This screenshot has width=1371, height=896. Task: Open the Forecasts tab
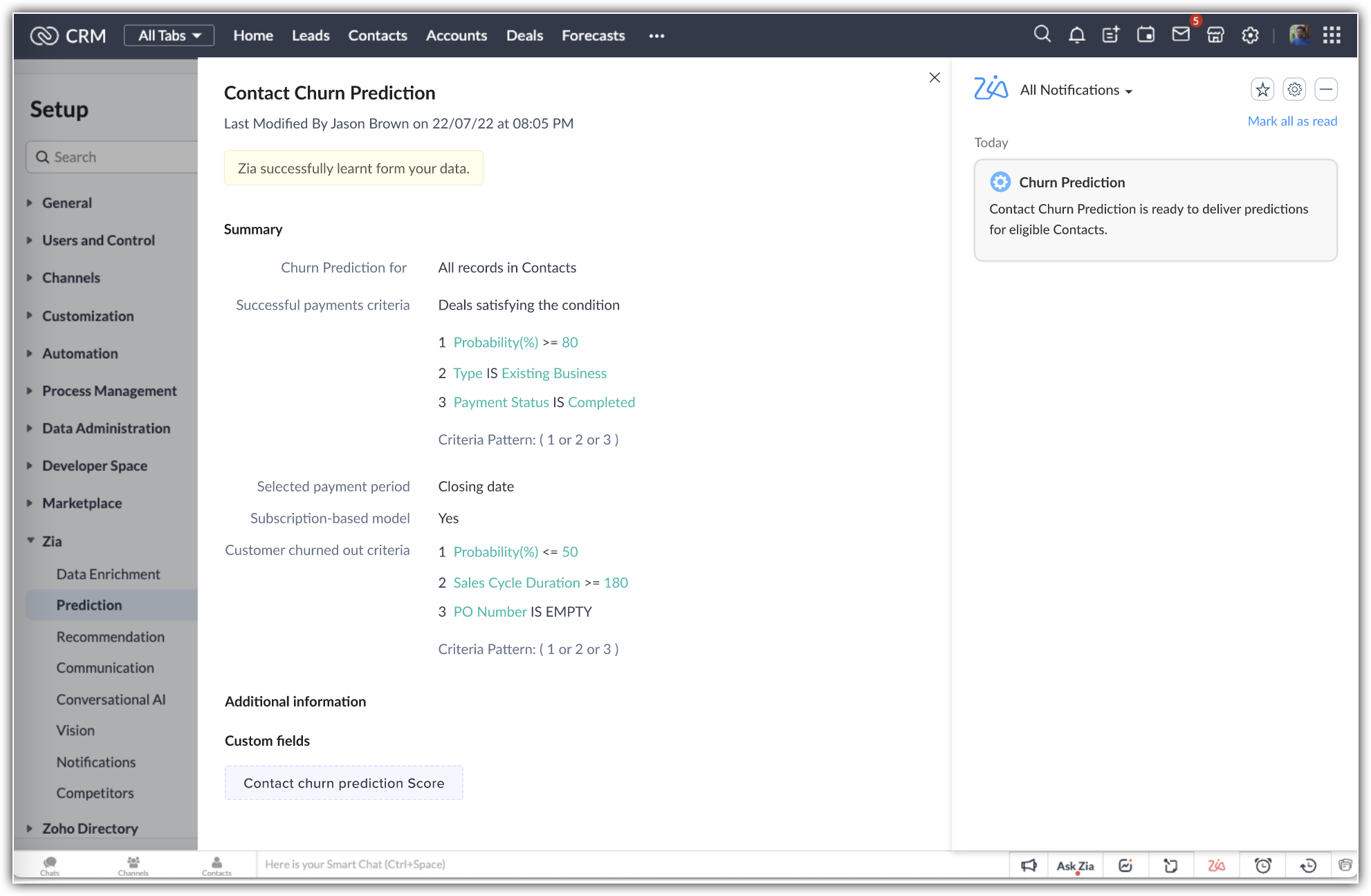coord(593,35)
